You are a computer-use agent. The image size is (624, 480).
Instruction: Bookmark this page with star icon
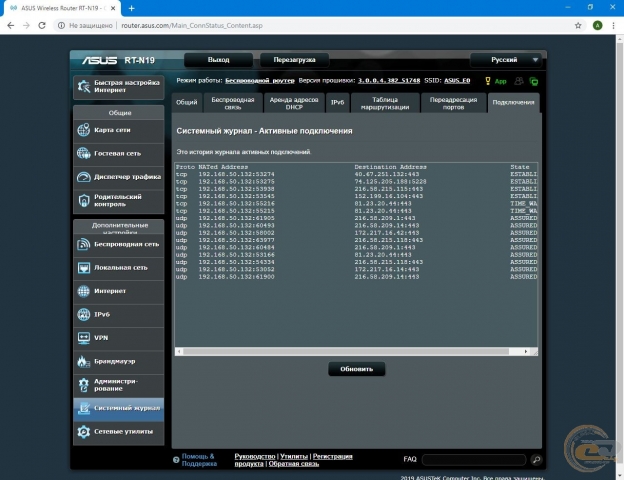coord(578,25)
